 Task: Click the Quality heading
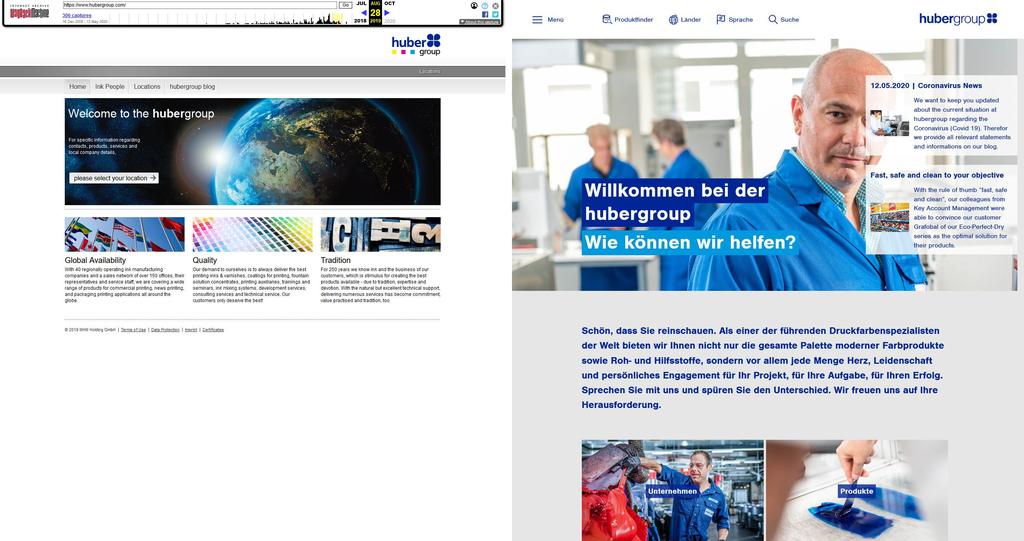point(204,260)
